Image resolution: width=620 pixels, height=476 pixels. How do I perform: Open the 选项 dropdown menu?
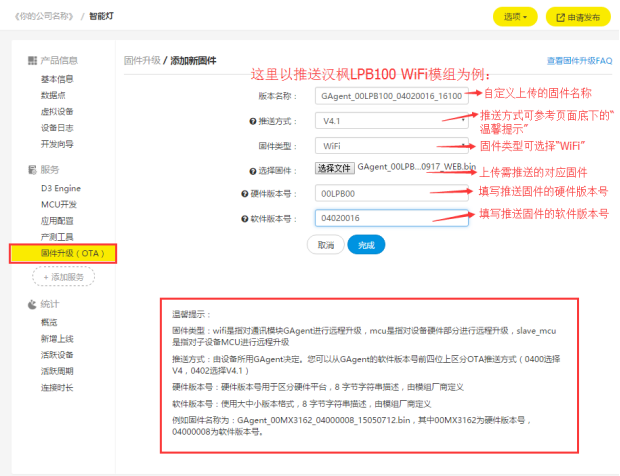click(x=515, y=17)
